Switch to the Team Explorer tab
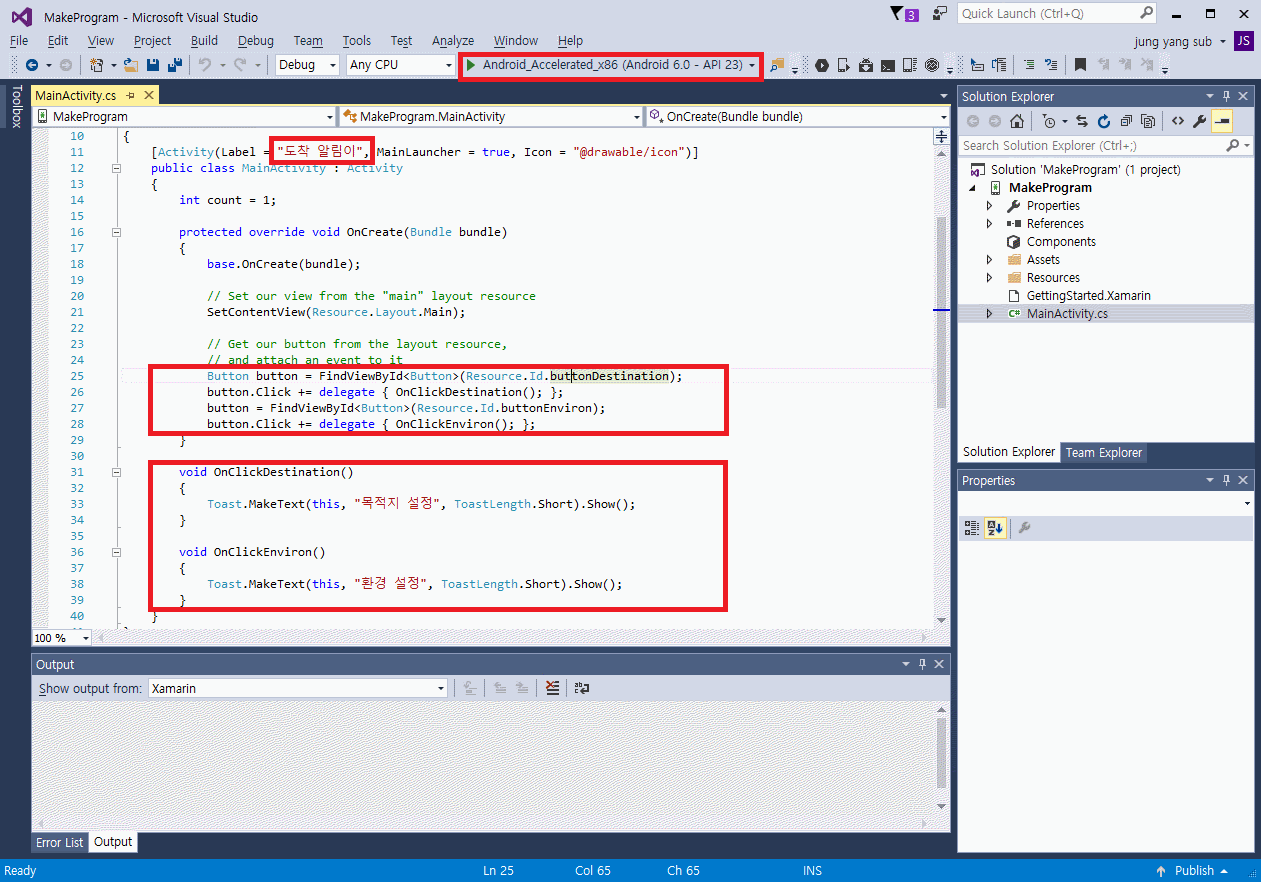The image size is (1261, 882). coord(1103,452)
